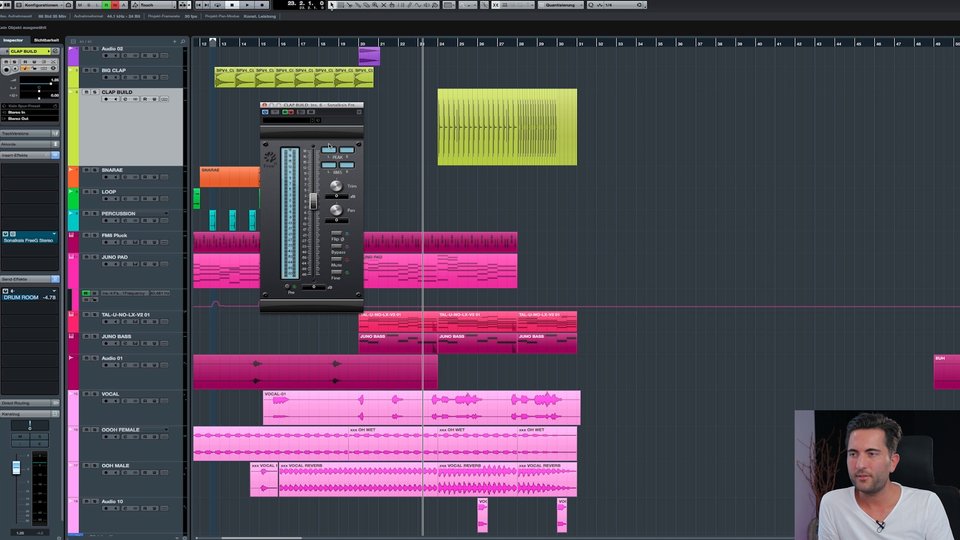Click the Record button in transport

[x=262, y=5]
